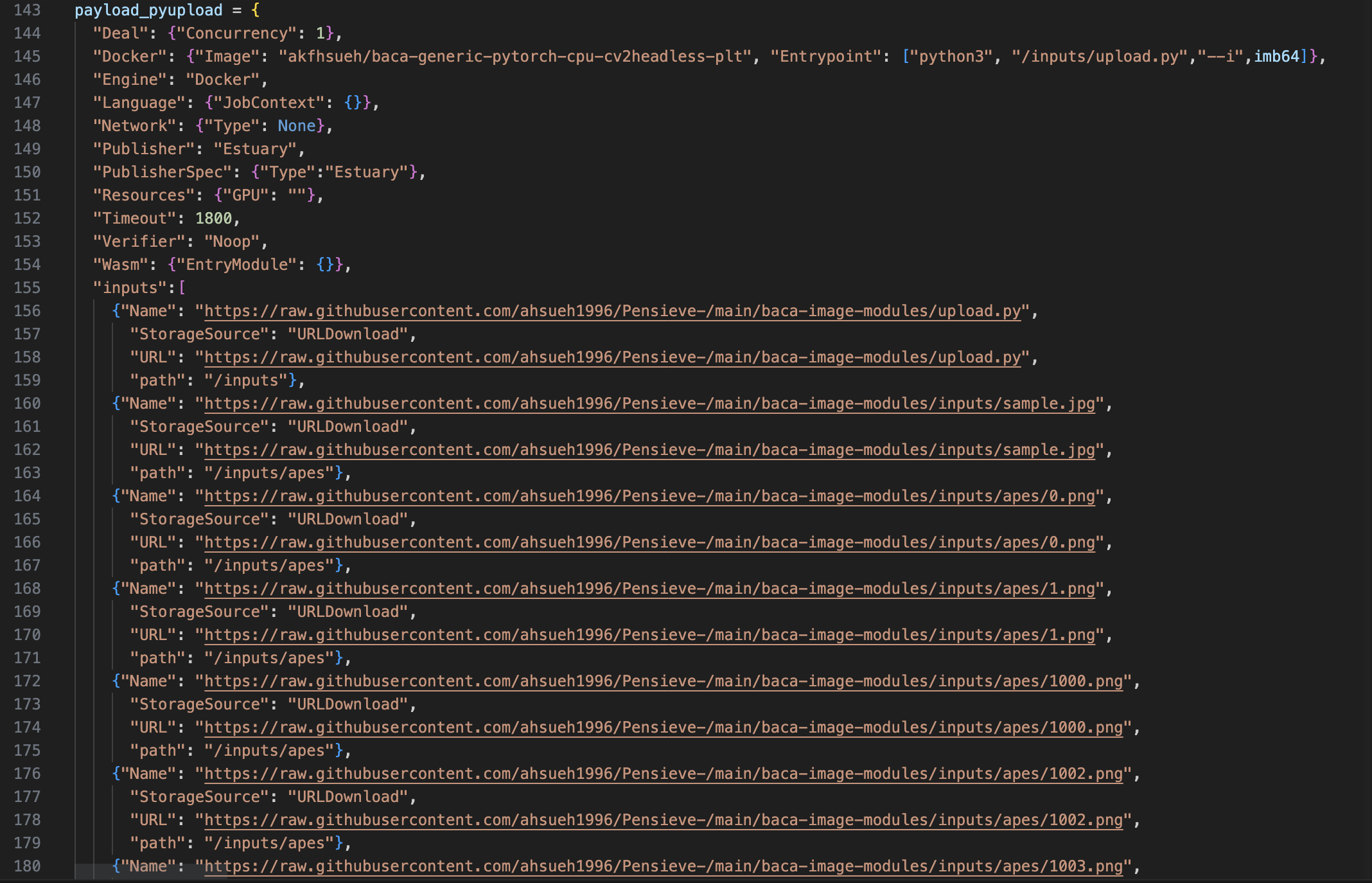Click the None value on line 148
This screenshot has width=1372, height=883.
pos(297,126)
